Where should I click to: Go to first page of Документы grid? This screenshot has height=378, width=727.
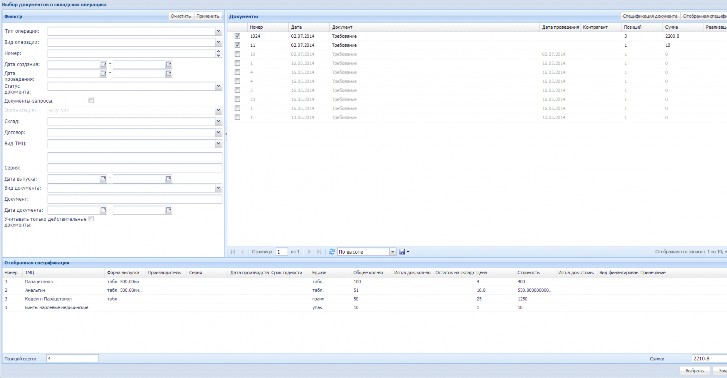click(233, 252)
